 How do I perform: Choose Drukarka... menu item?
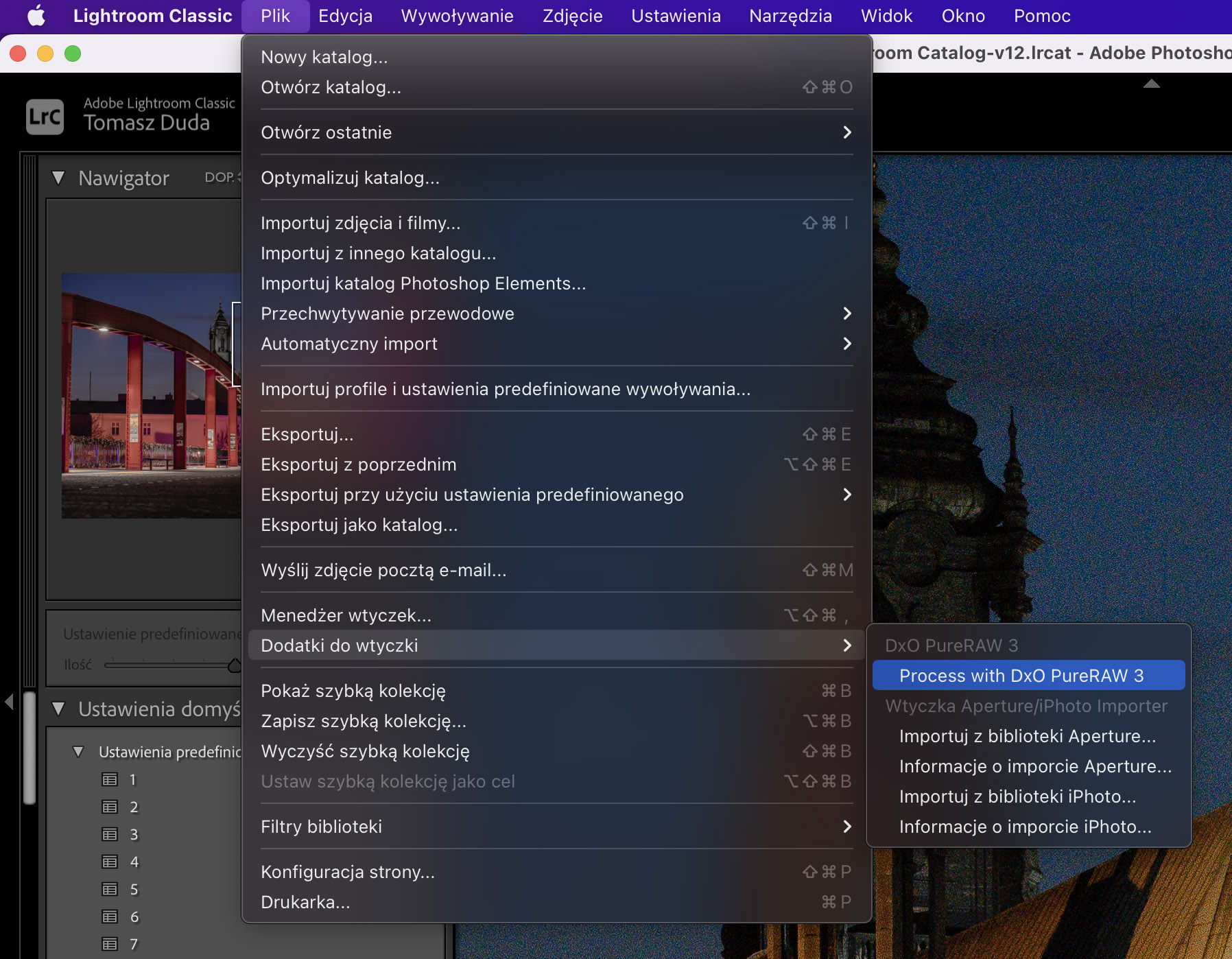(556, 902)
